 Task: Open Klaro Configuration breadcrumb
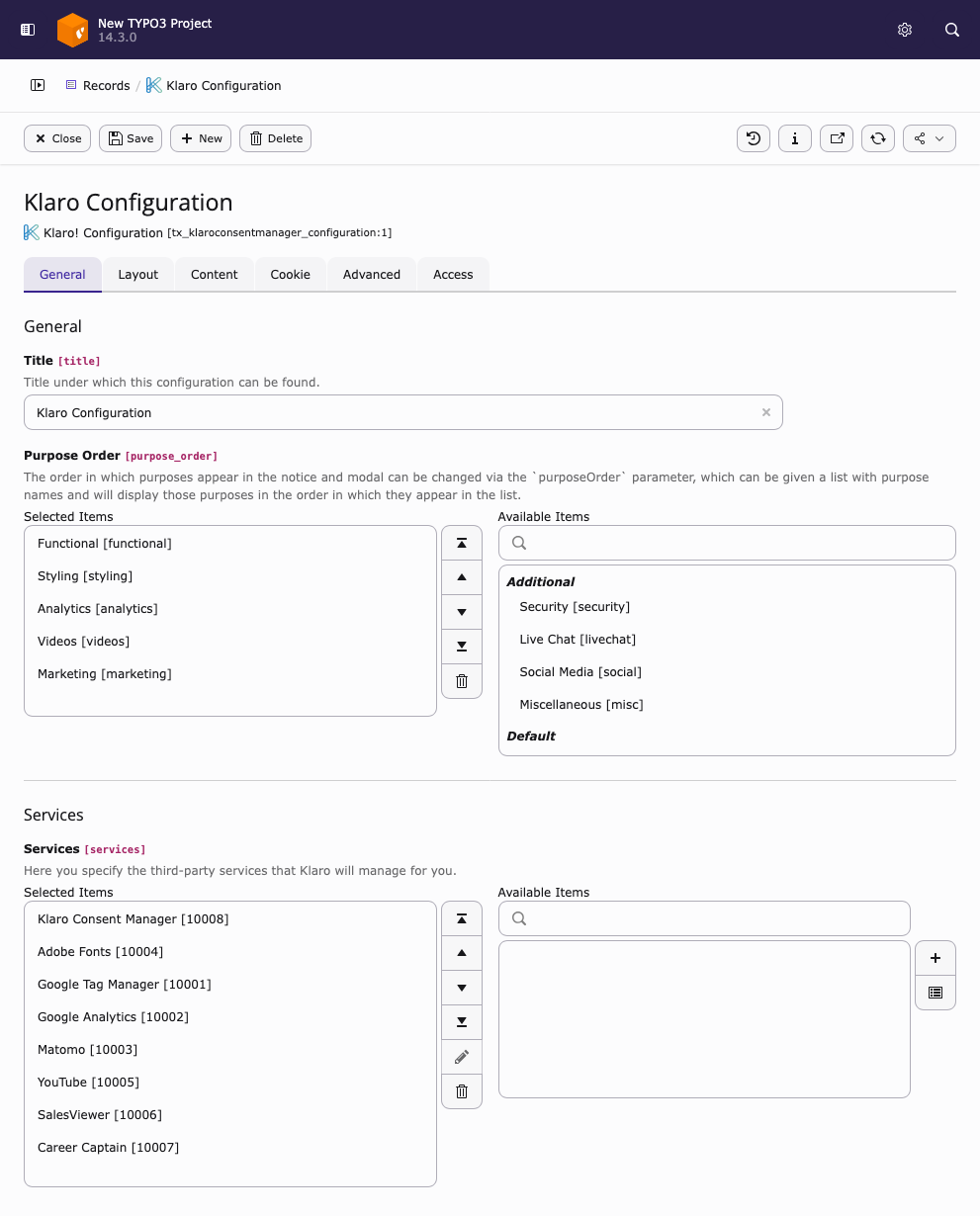(x=214, y=85)
